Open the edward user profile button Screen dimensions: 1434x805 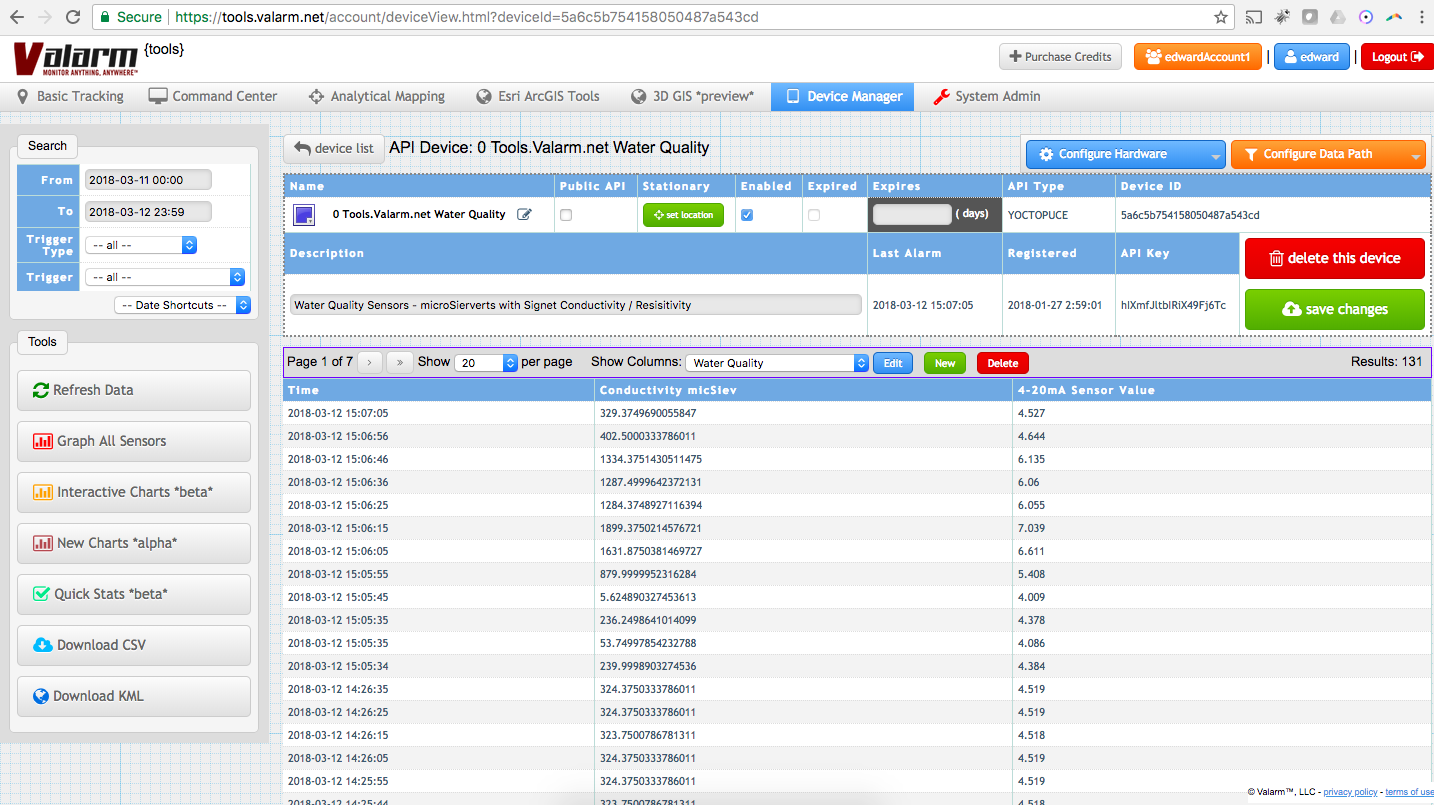coord(1312,57)
